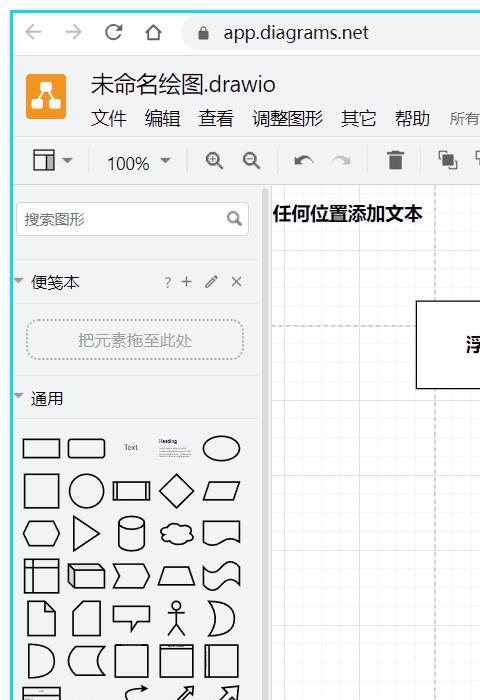Select the actor stick figure shape
This screenshot has height=700, width=480.
(176, 618)
